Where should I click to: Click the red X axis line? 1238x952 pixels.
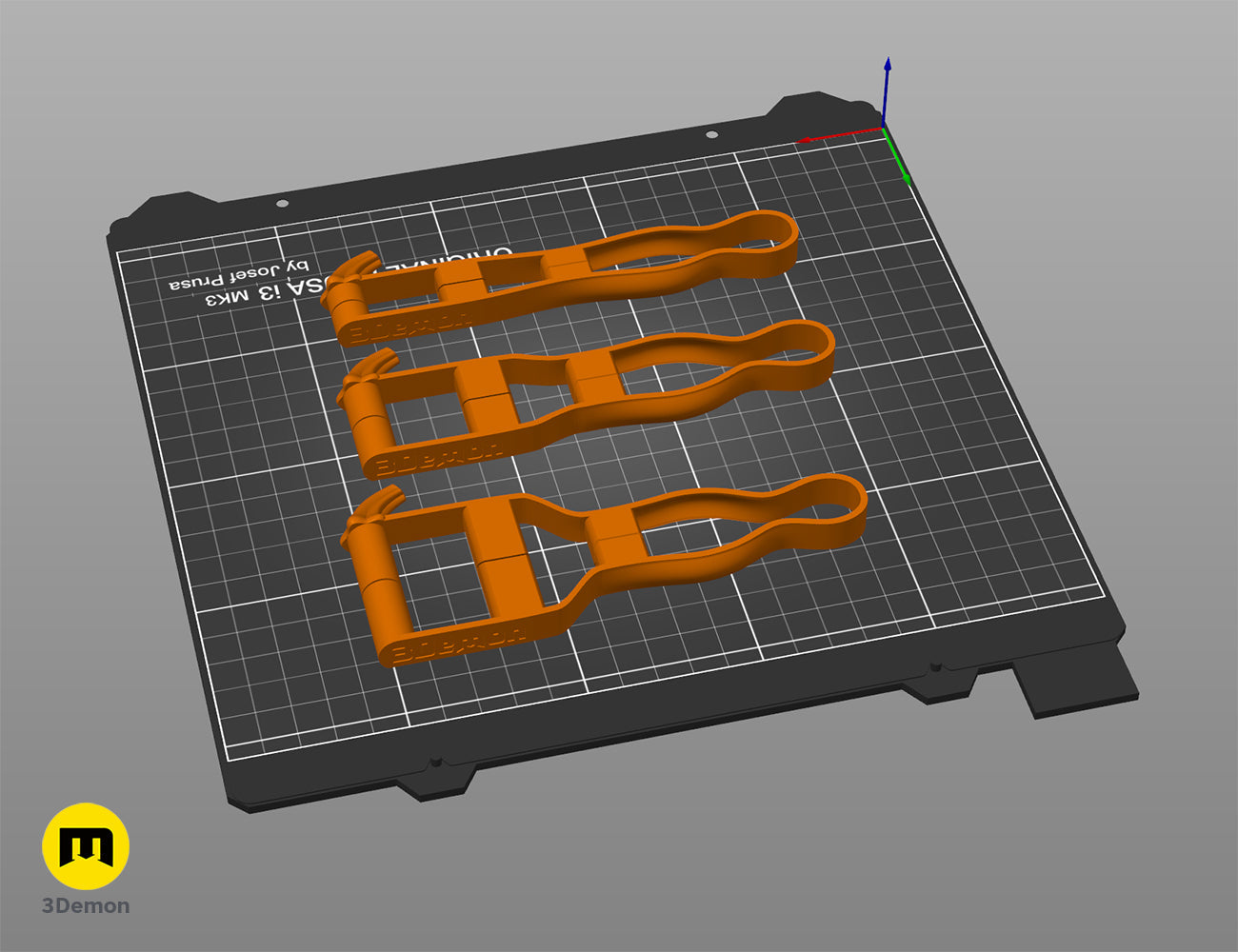pos(840,135)
